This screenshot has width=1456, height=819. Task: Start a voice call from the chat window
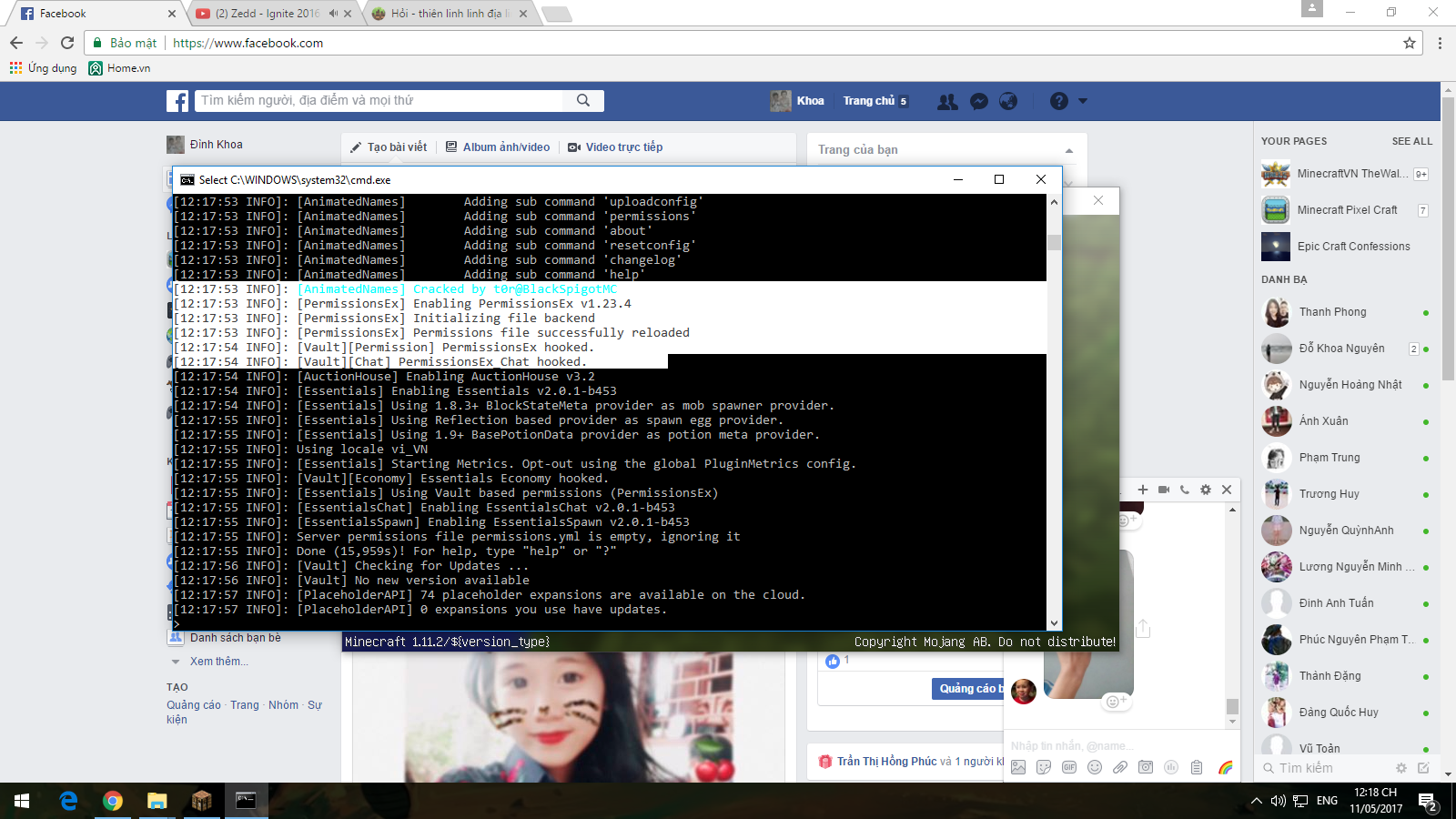[1185, 490]
